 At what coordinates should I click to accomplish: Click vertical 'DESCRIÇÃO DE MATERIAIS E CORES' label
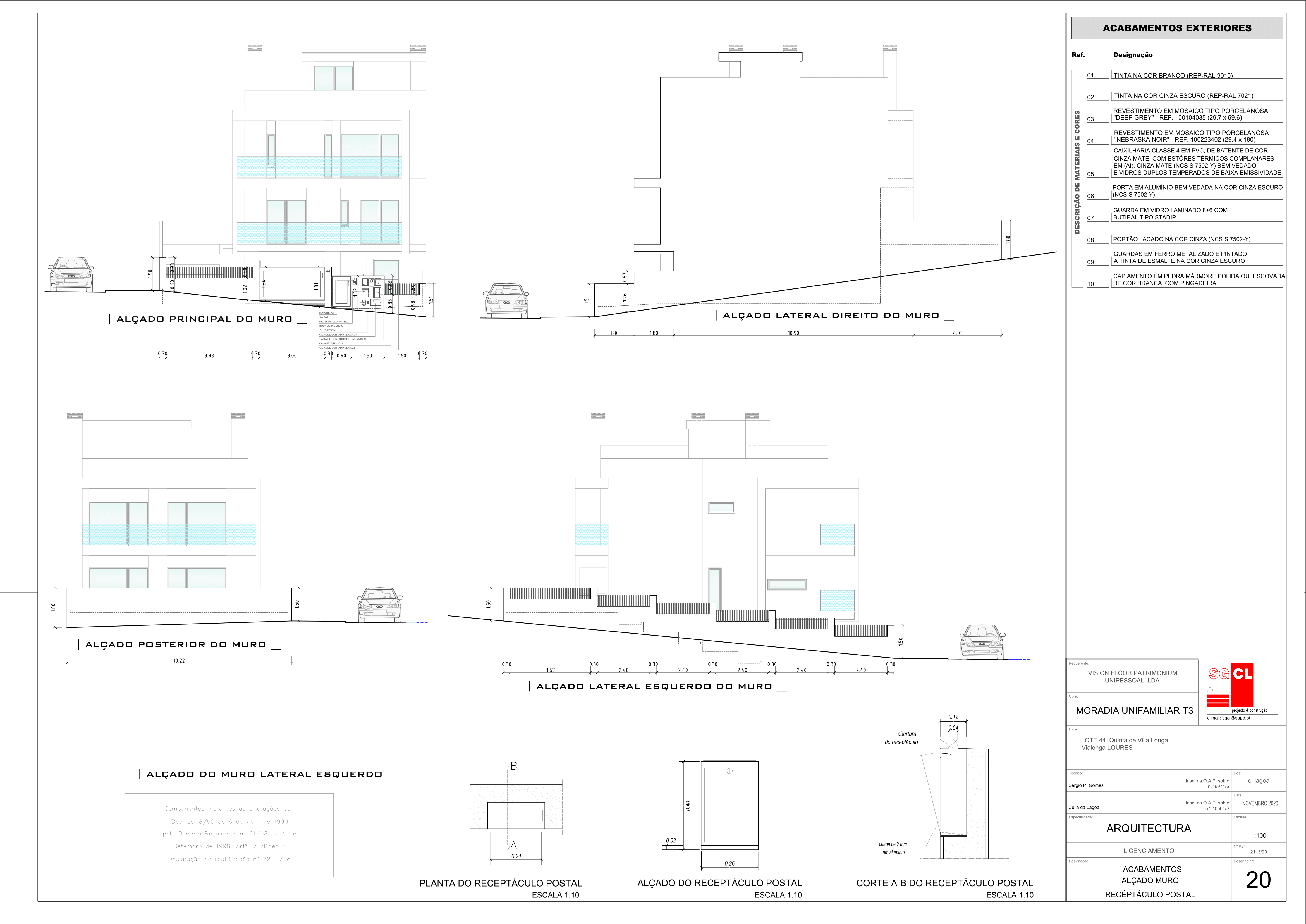[1077, 172]
